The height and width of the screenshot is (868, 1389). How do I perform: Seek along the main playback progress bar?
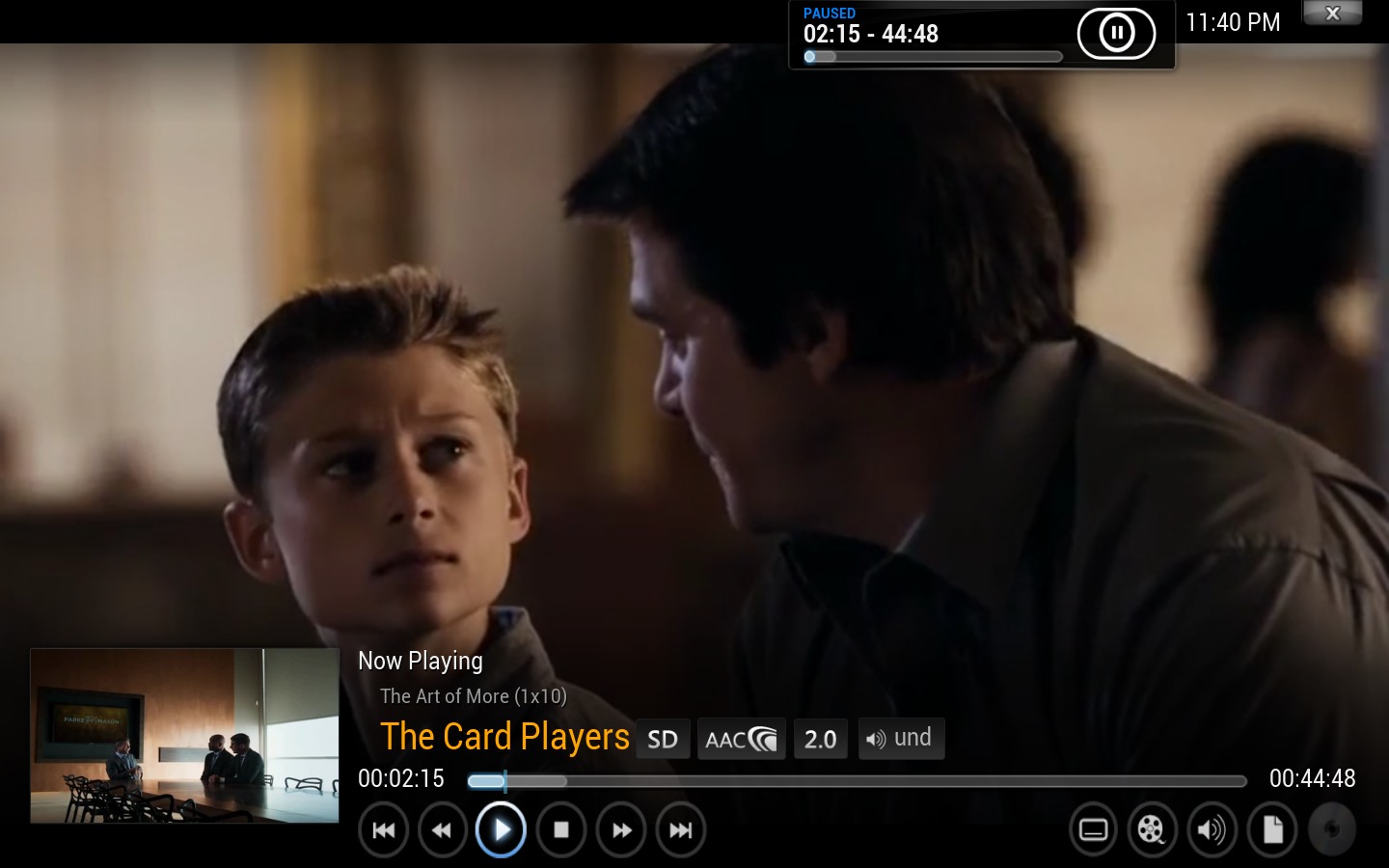[x=857, y=781]
